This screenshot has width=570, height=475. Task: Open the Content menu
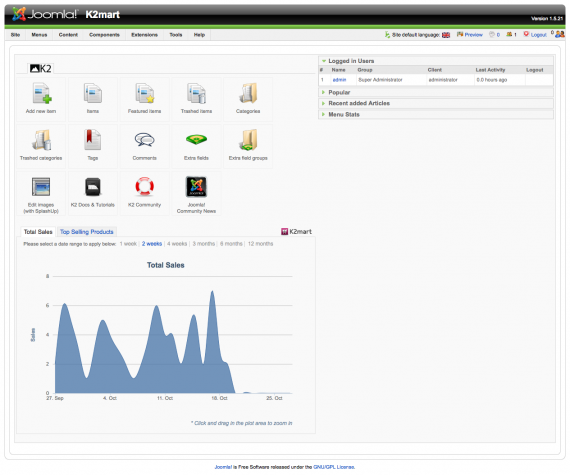(68, 35)
